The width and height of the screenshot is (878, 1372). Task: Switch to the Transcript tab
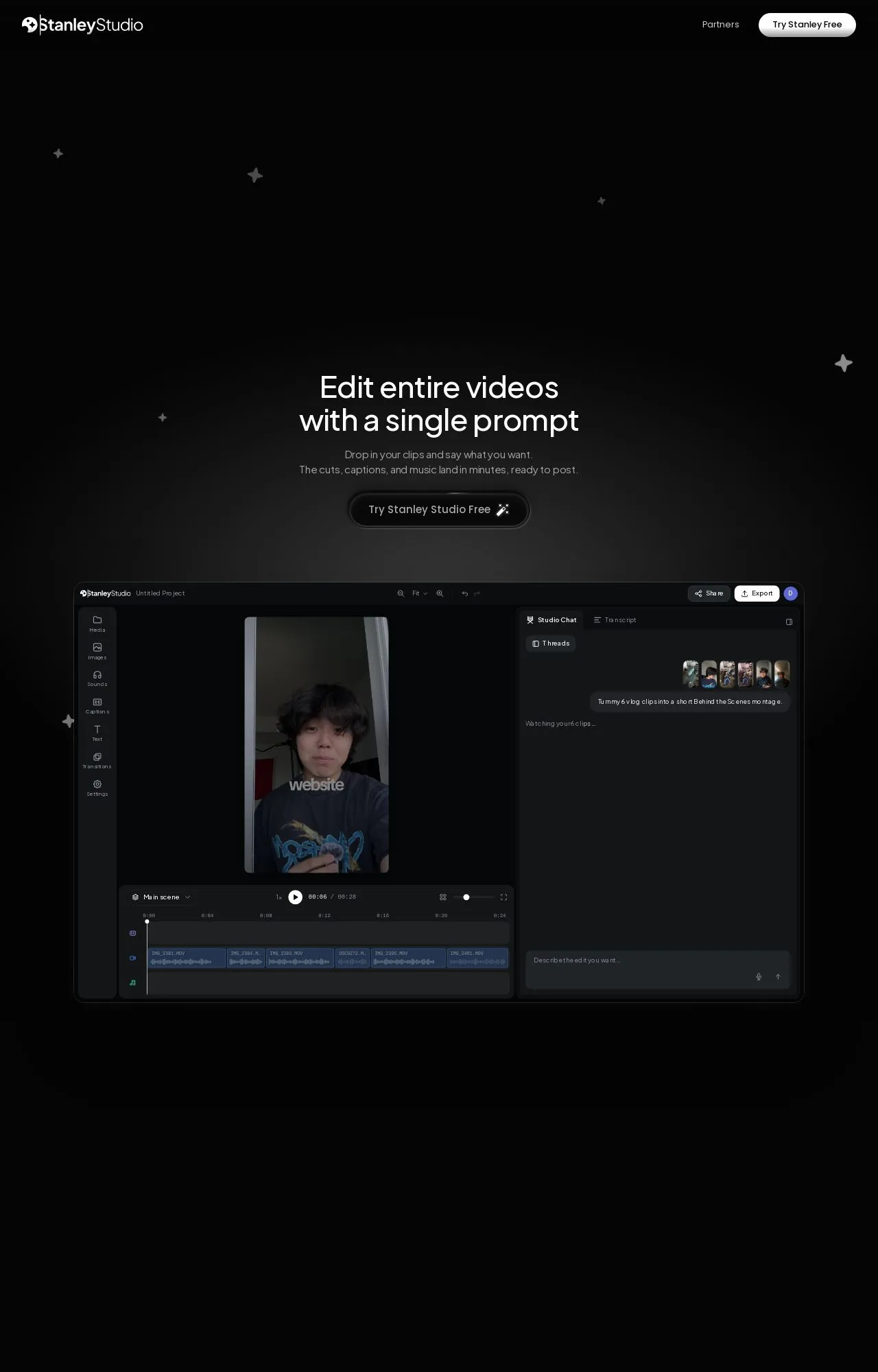click(x=615, y=620)
